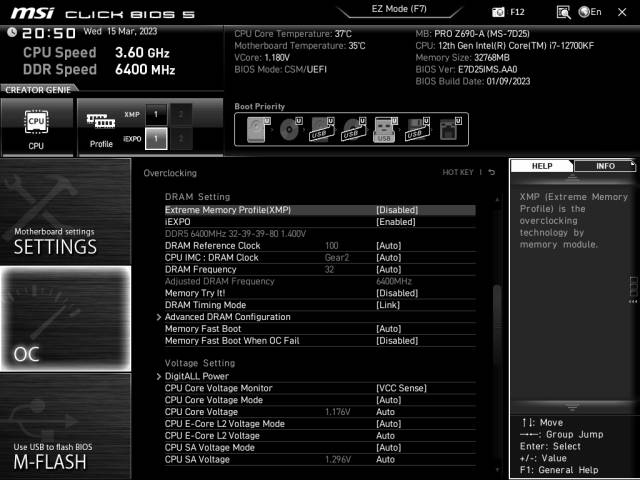
Task: Click the date Wed 15 Mar, 2023
Action: click(x=120, y=31)
